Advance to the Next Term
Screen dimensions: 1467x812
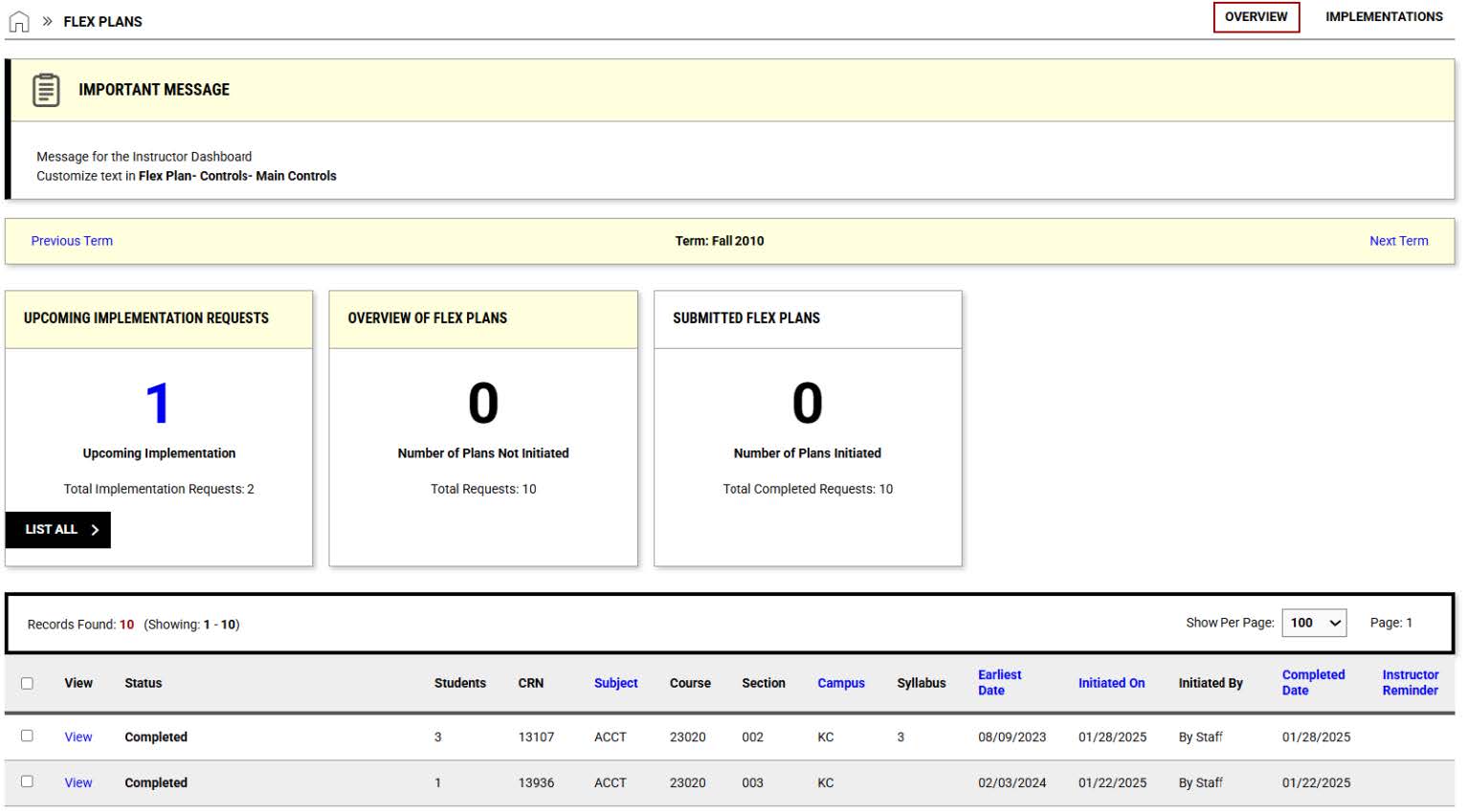[1398, 240]
